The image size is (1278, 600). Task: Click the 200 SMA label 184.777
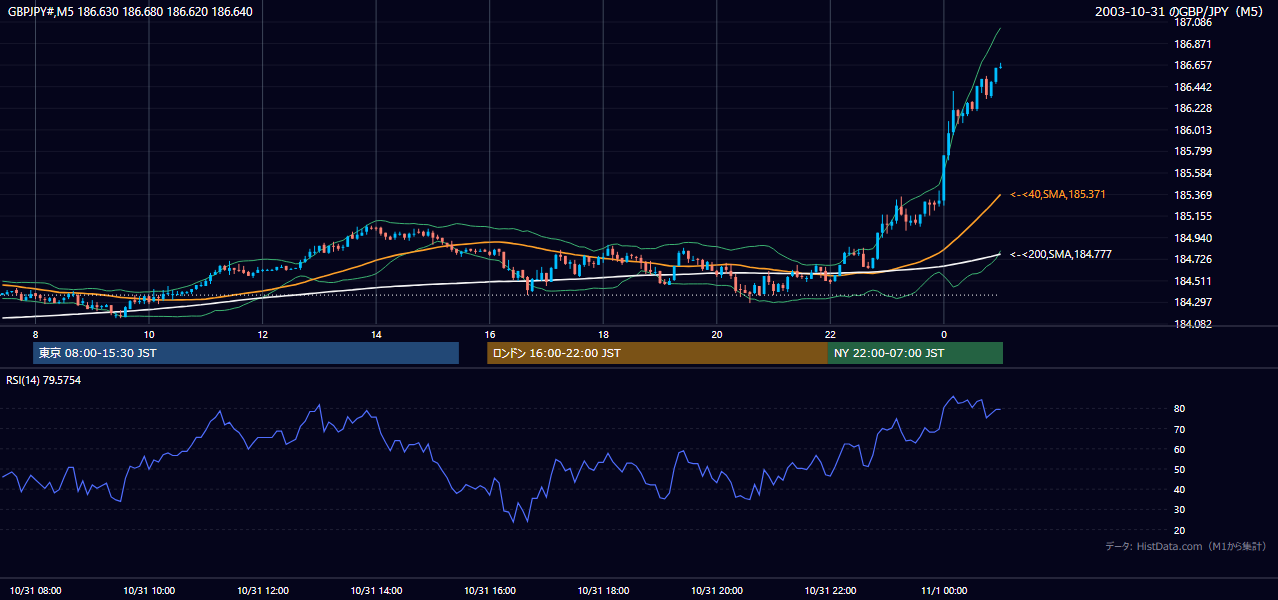click(x=1060, y=254)
